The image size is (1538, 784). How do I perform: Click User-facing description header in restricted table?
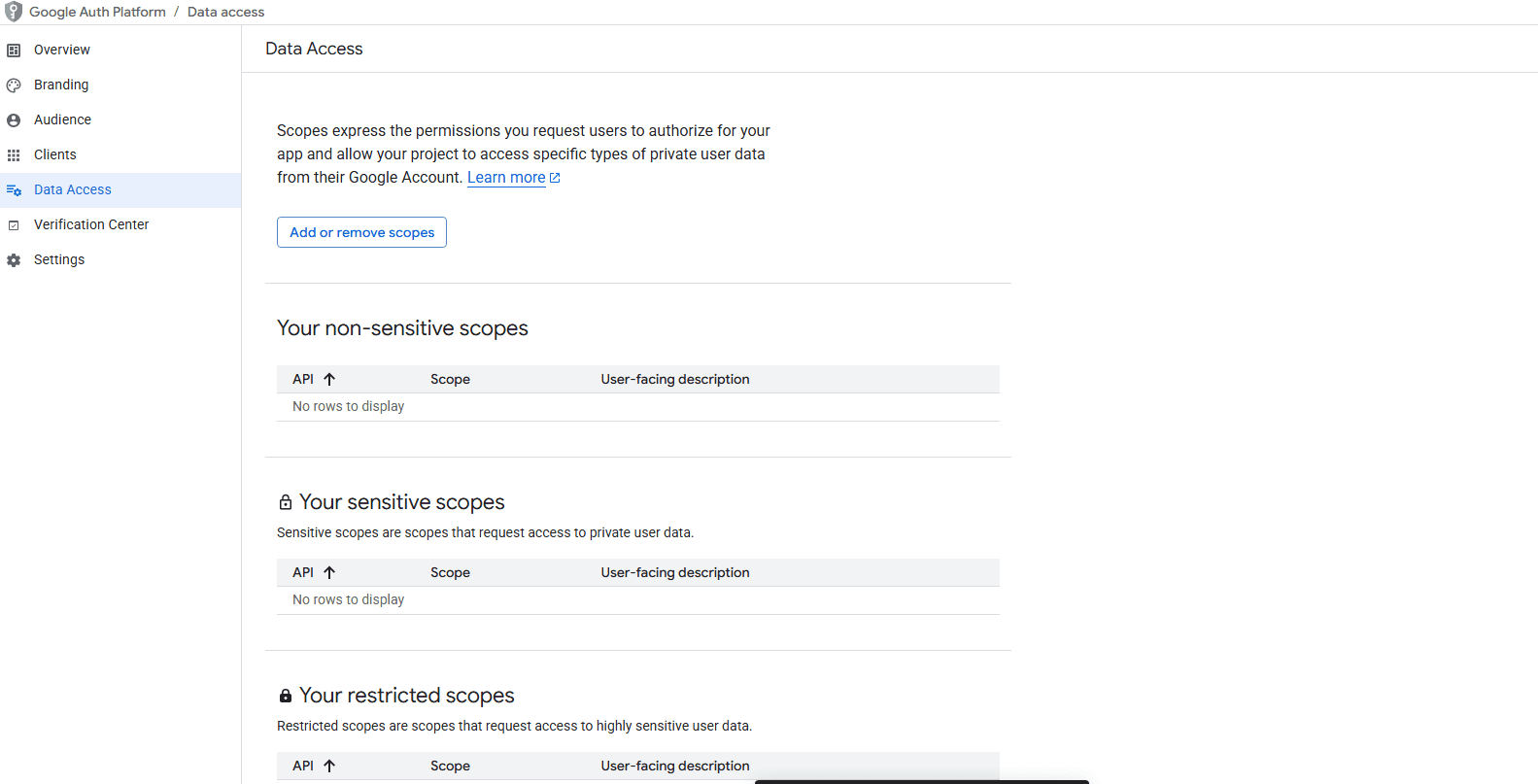[x=675, y=766]
